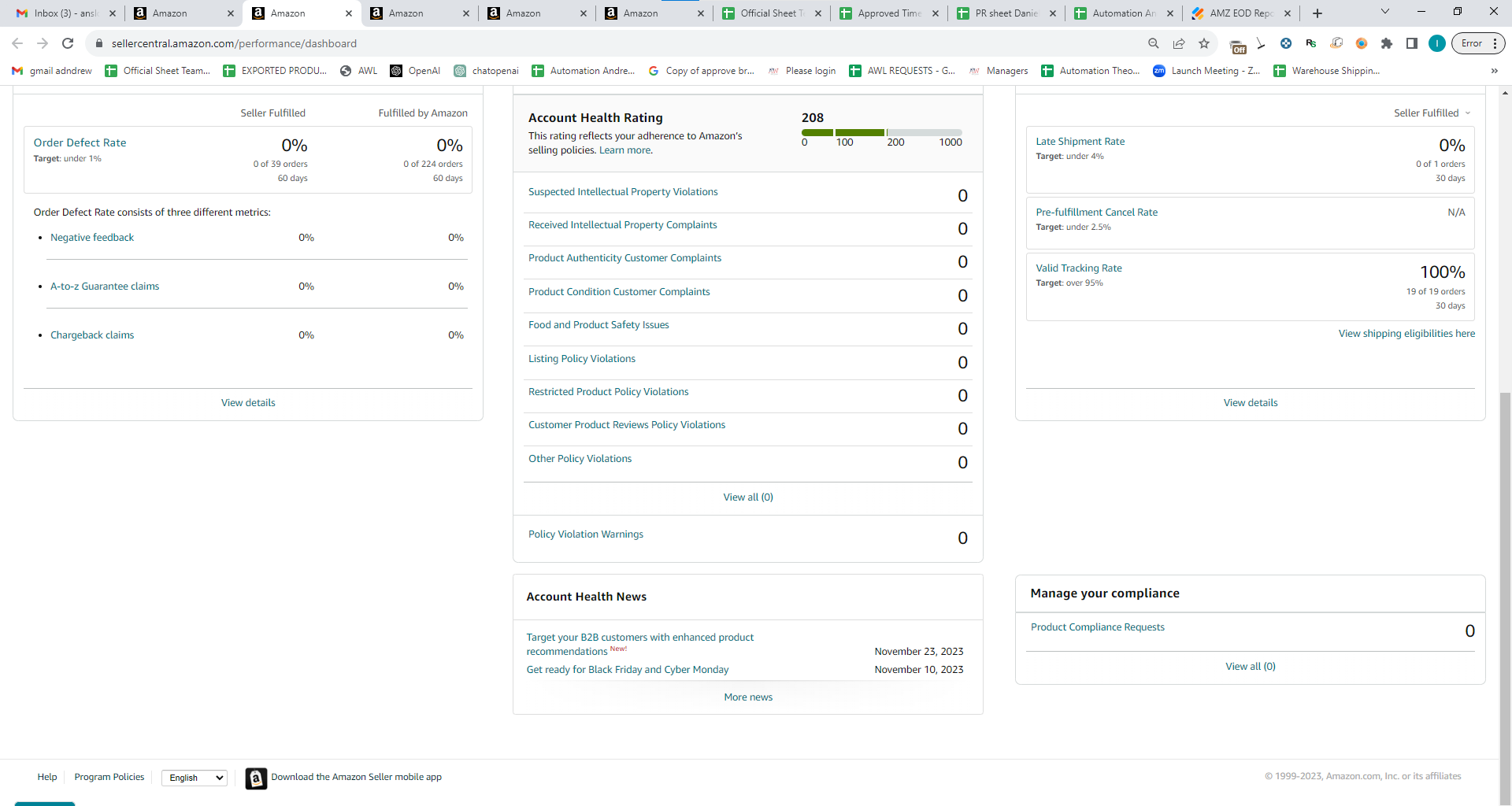
Task: Close the AMZ EOD Report tab
Action: pyautogui.click(x=1288, y=13)
